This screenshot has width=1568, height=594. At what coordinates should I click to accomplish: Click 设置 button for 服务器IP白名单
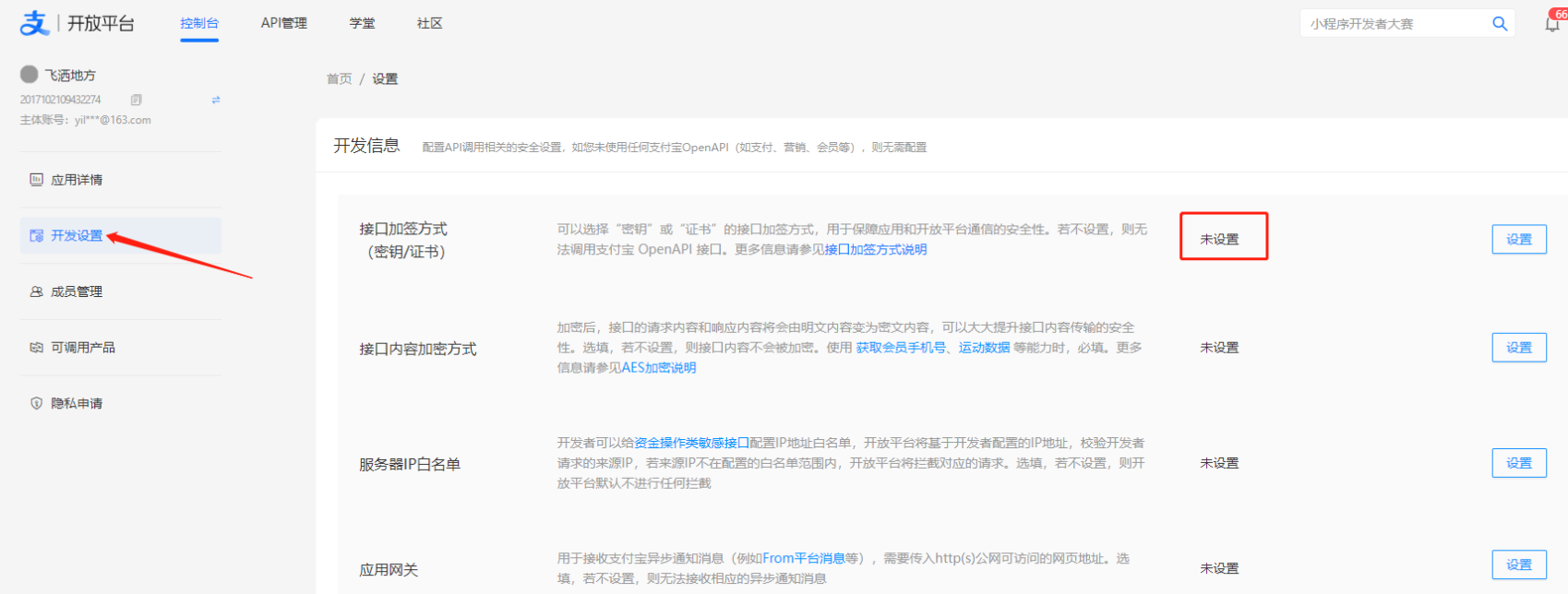click(1518, 463)
